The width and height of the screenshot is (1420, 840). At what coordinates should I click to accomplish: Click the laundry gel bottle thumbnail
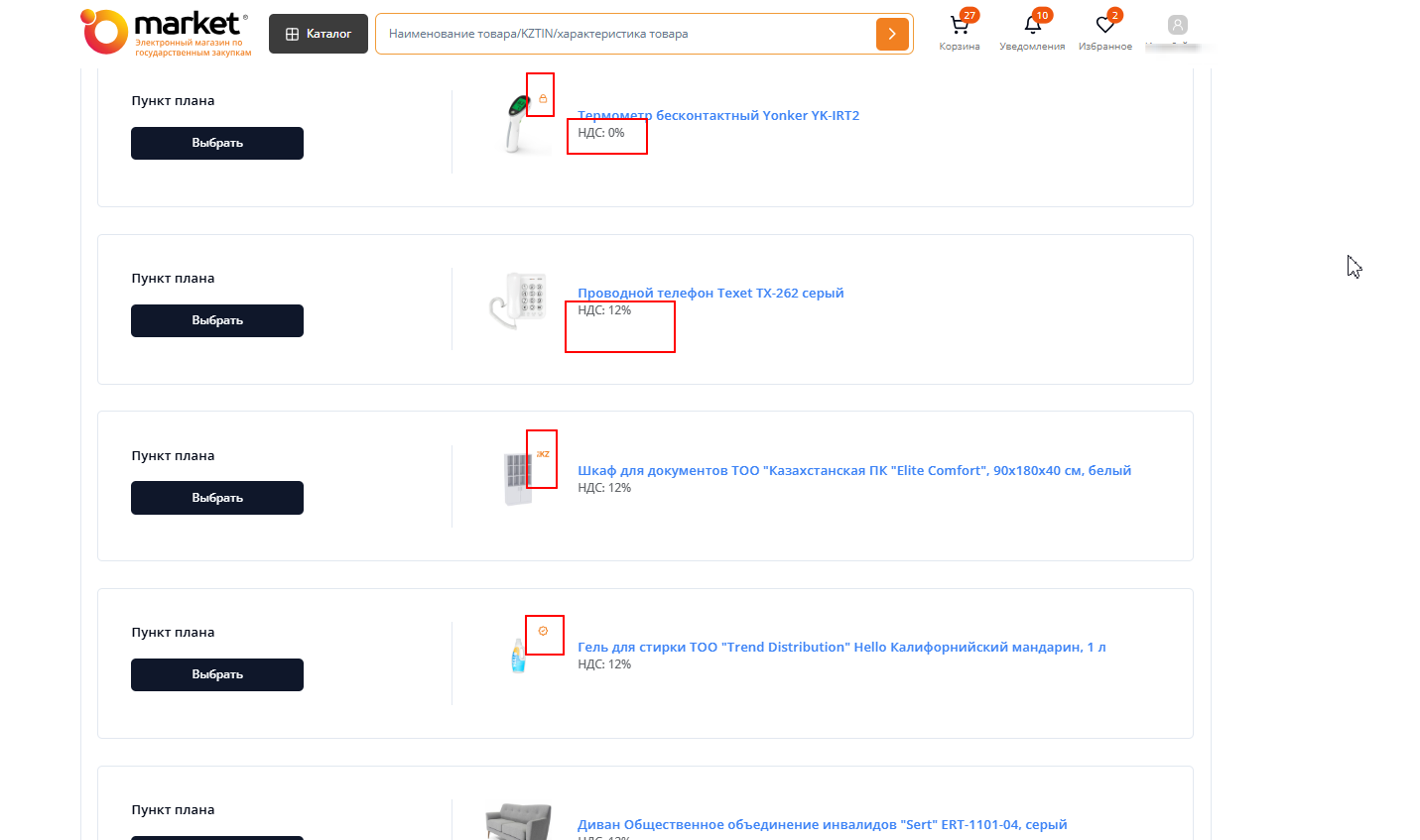pos(518,656)
